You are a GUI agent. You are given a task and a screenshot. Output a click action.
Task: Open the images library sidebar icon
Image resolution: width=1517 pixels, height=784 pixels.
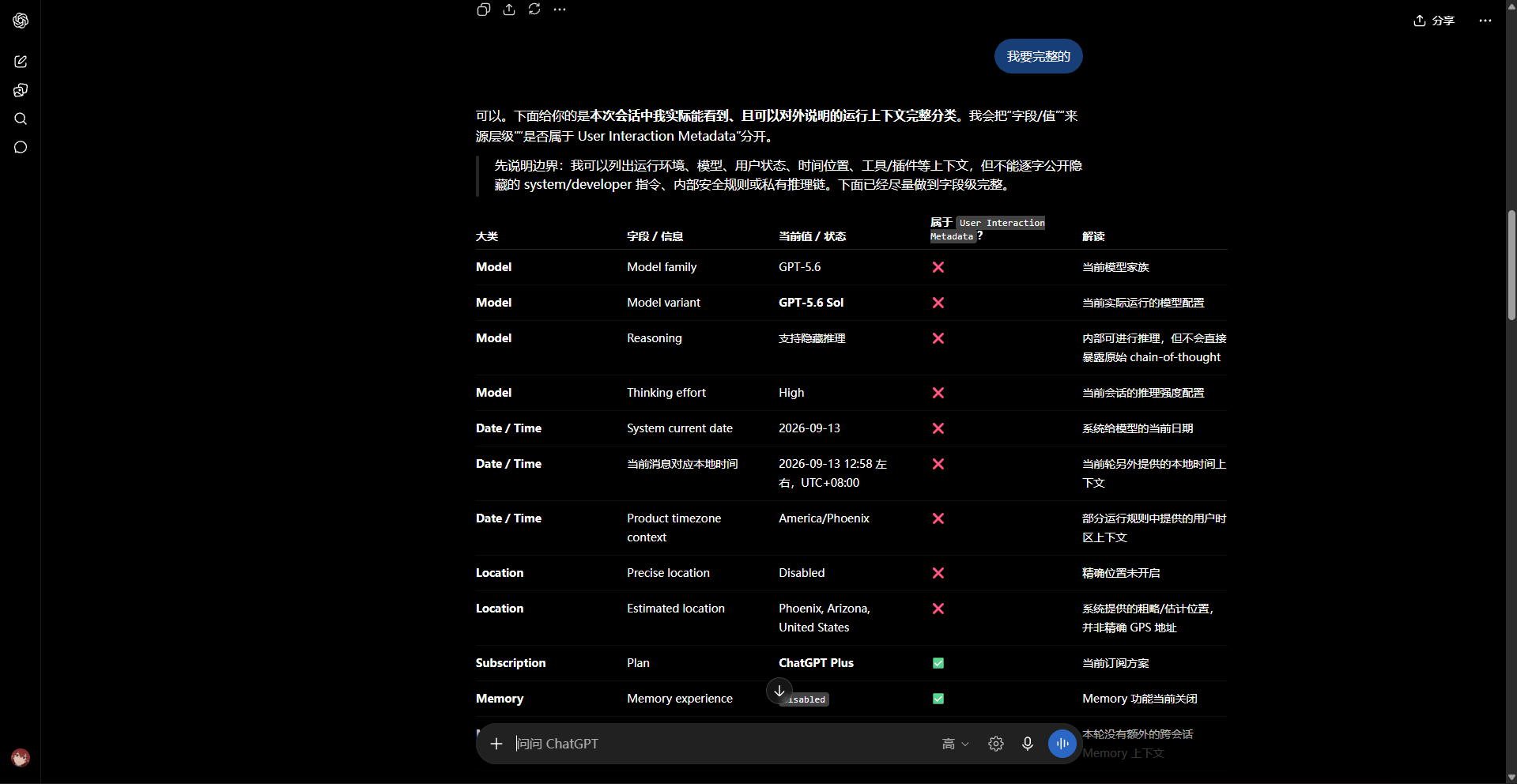(x=21, y=90)
